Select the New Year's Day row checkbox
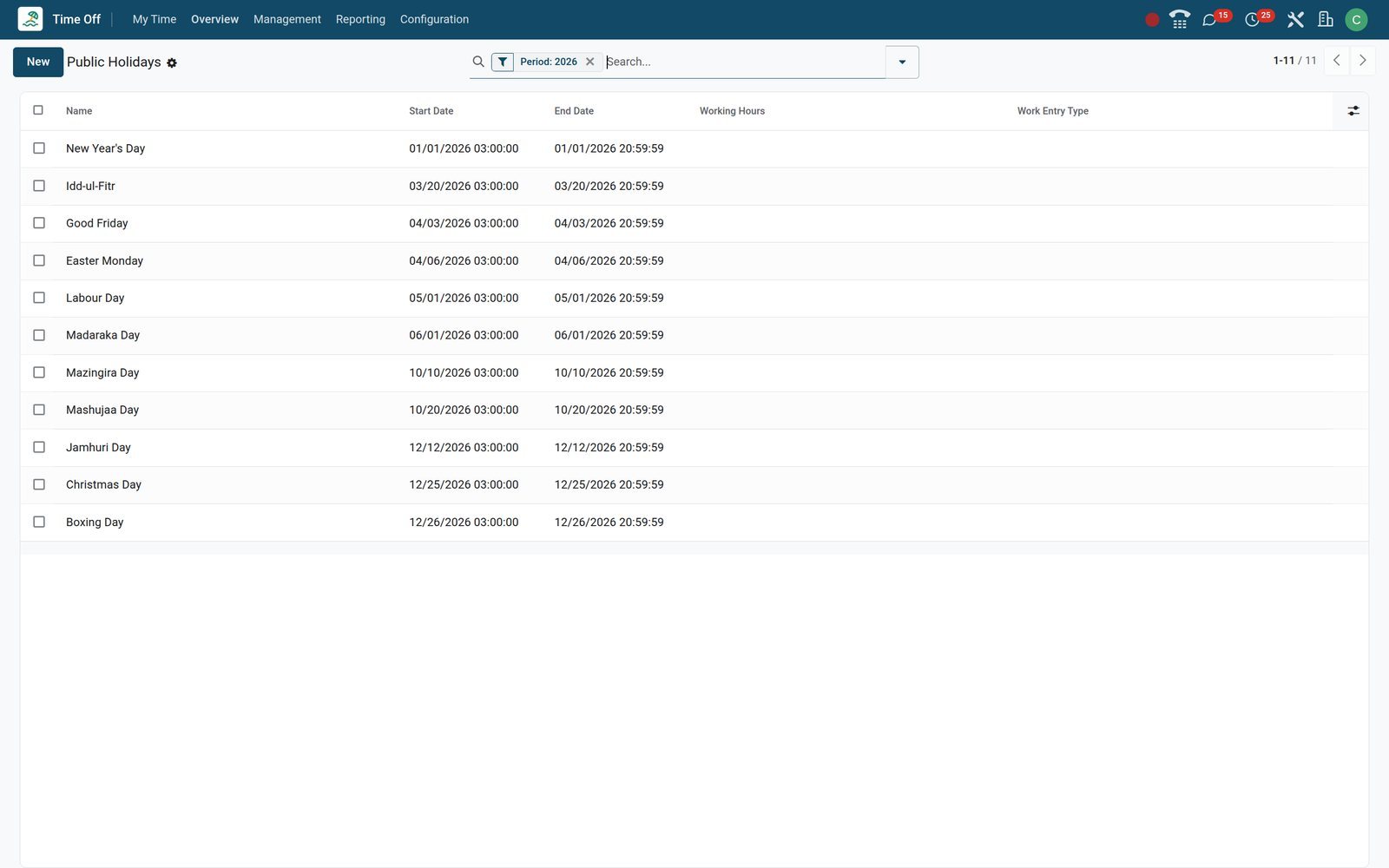This screenshot has height=868, width=1389. point(39,148)
